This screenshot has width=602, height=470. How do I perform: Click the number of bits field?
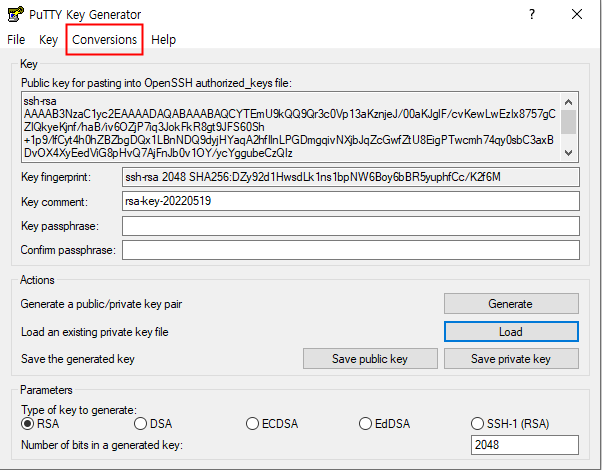(x=524, y=445)
